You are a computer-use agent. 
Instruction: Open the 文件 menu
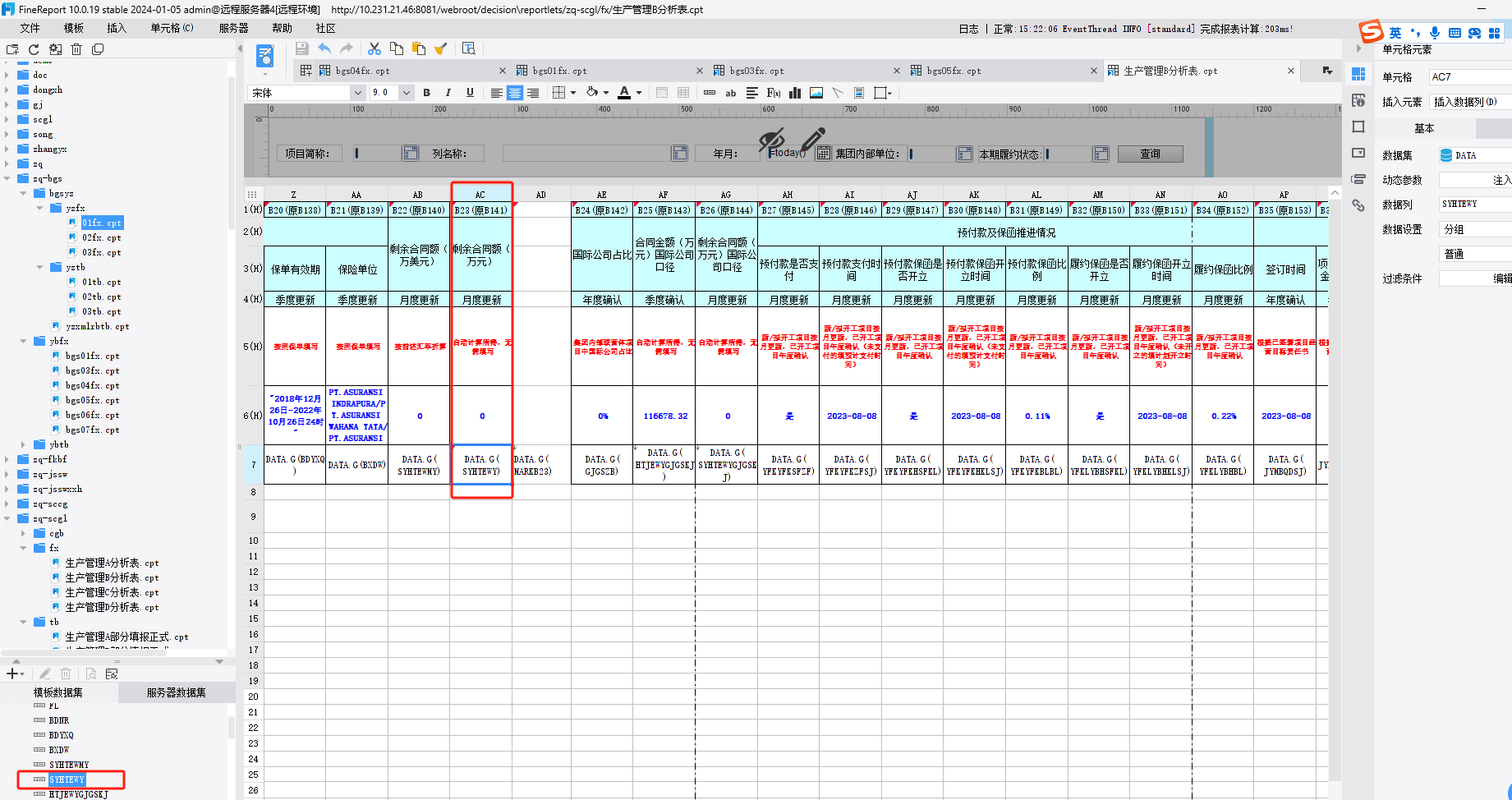30,28
